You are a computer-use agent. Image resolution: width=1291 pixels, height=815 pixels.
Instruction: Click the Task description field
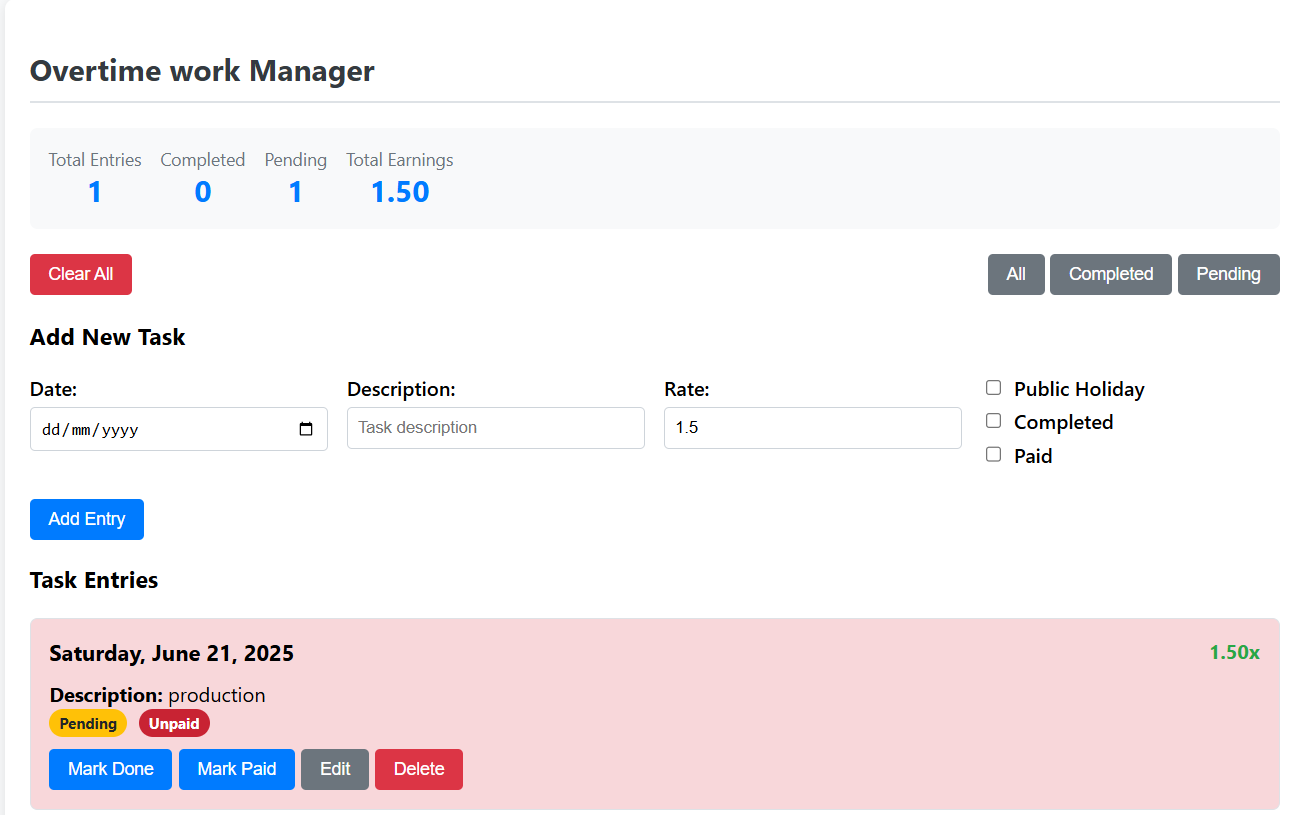tap(496, 428)
